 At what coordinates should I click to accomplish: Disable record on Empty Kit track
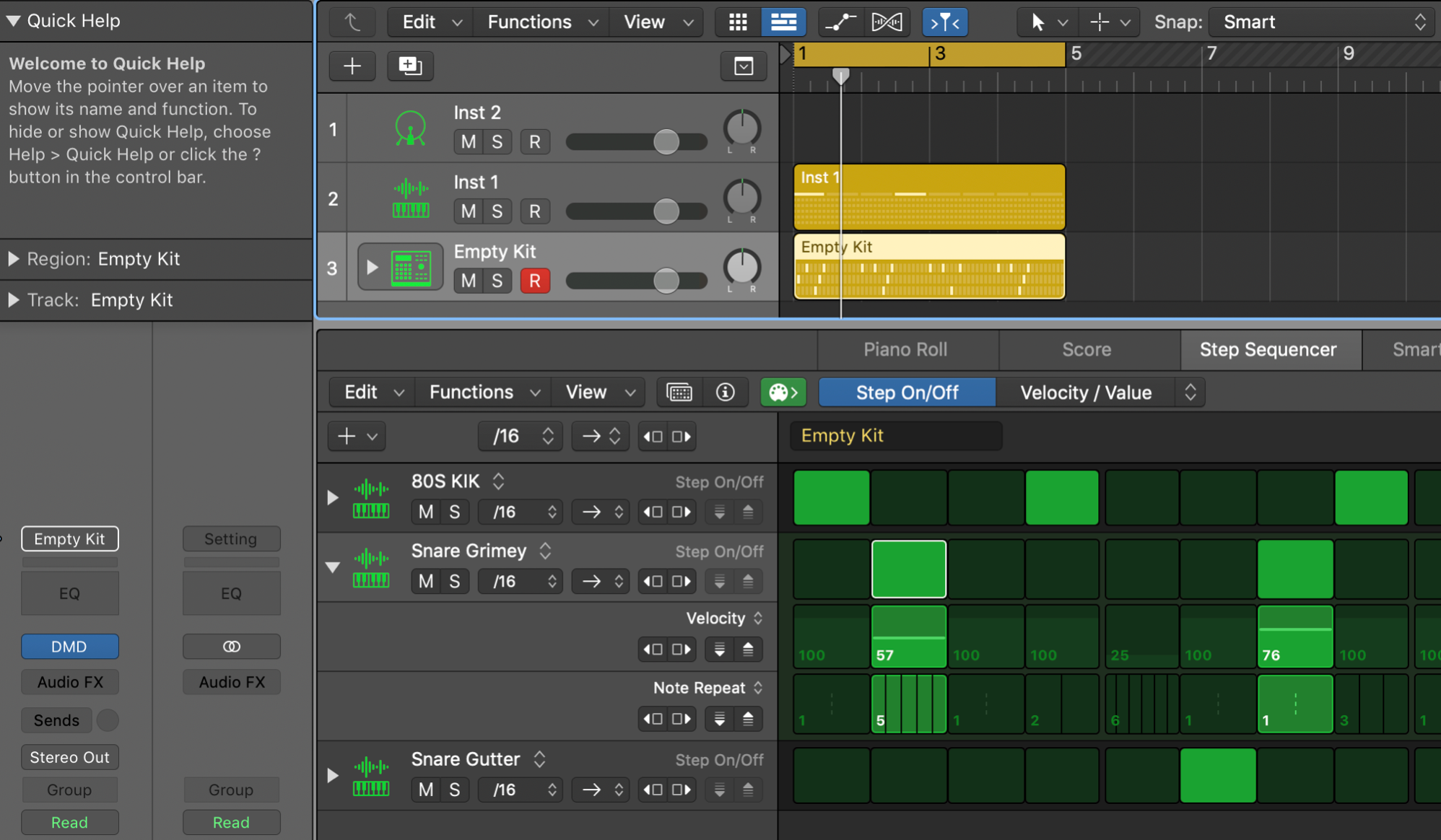(534, 281)
